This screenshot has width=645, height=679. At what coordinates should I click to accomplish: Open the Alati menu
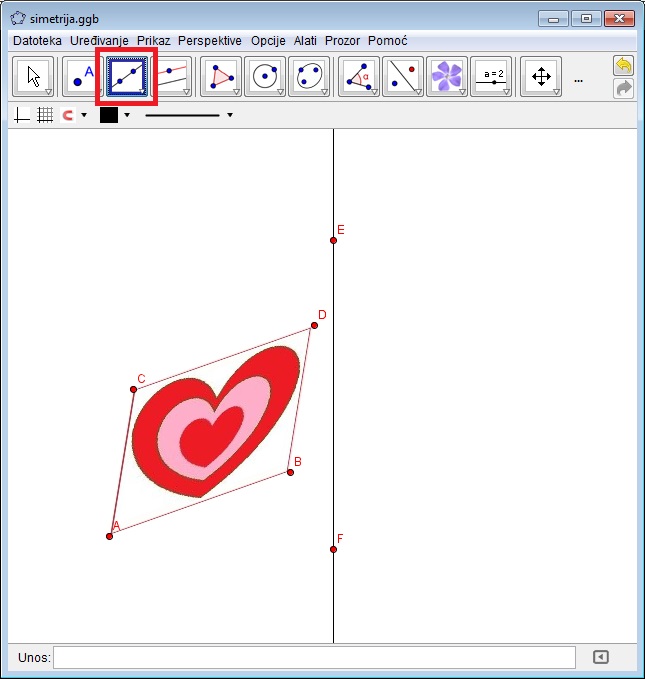(305, 41)
